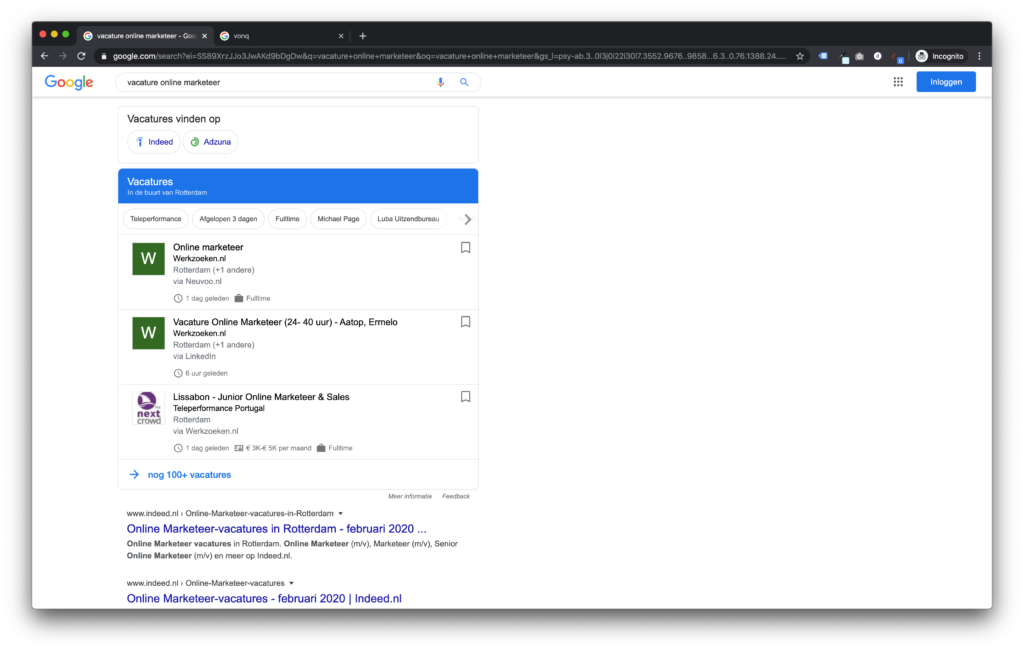The height and width of the screenshot is (651, 1024).
Task: Filter by Michael Page chip
Action: [x=338, y=219]
